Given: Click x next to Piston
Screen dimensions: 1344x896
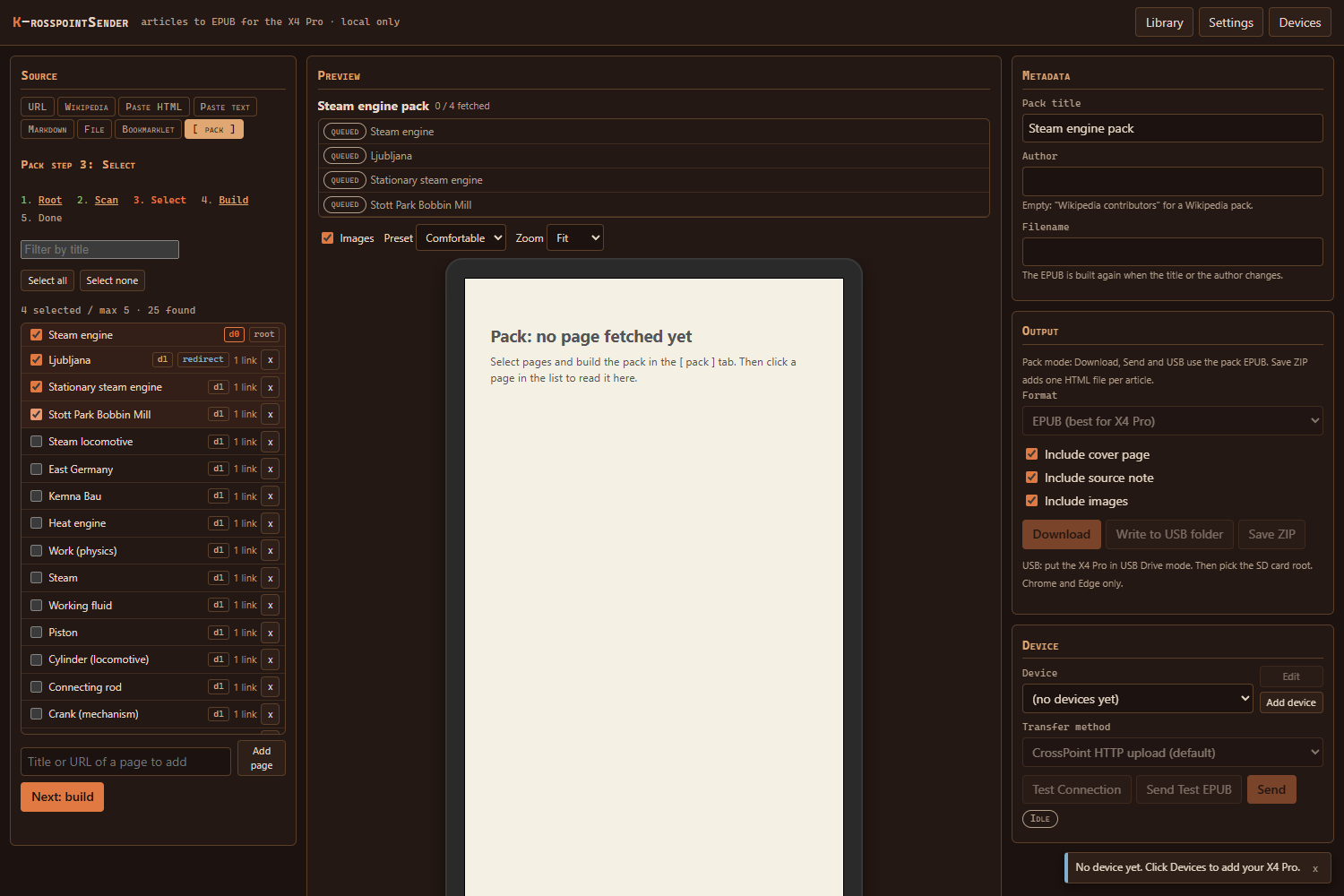Looking at the screenshot, I should coord(270,633).
